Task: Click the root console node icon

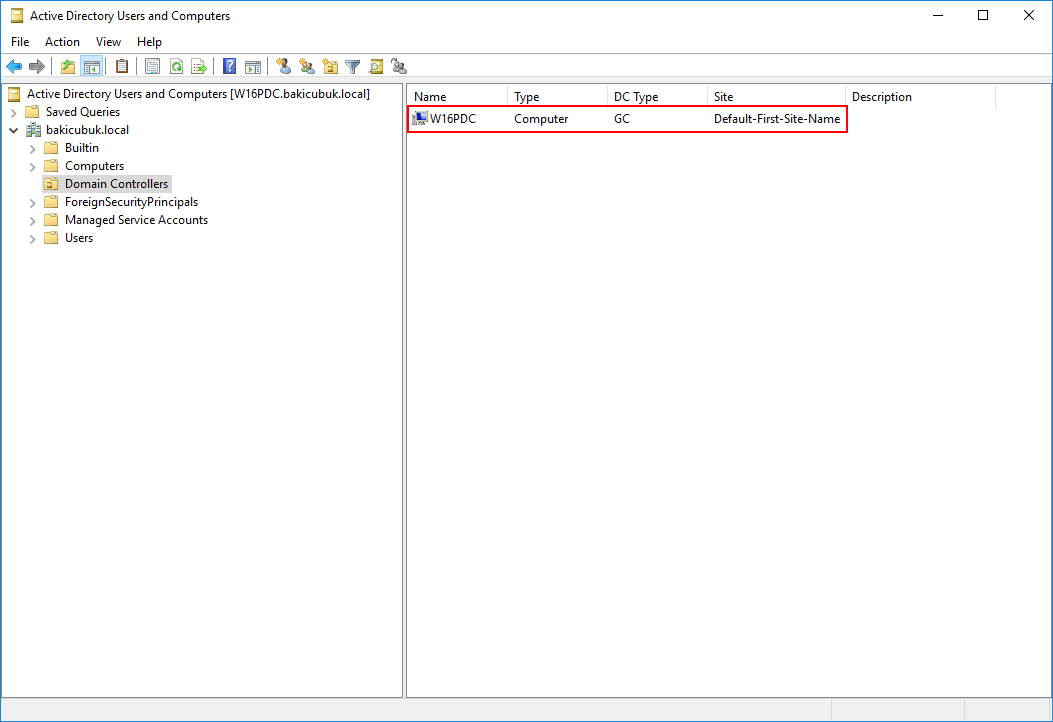Action: click(x=14, y=94)
